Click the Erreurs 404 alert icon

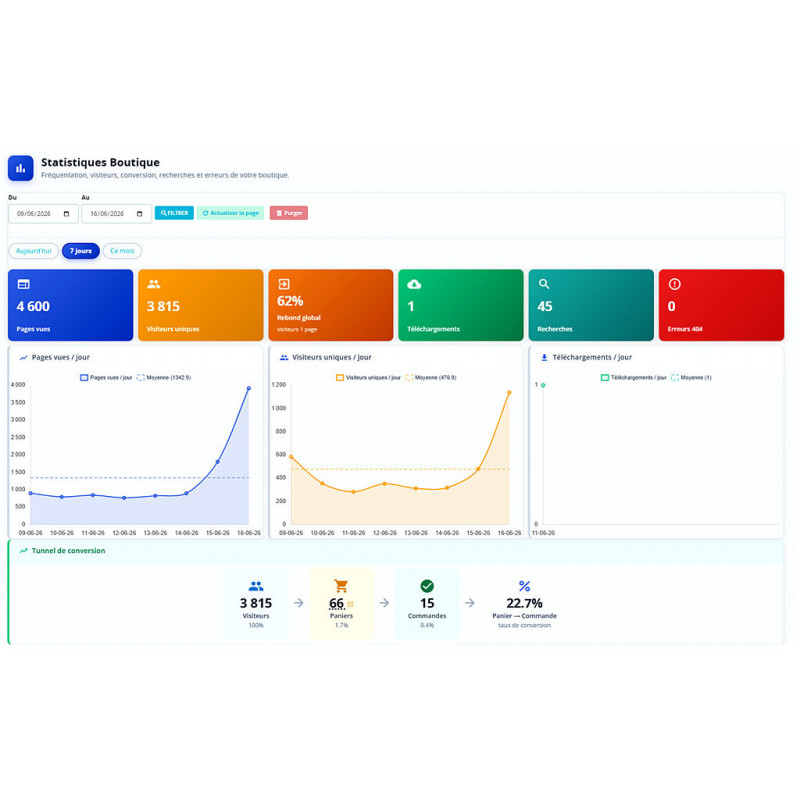pyautogui.click(x=674, y=284)
